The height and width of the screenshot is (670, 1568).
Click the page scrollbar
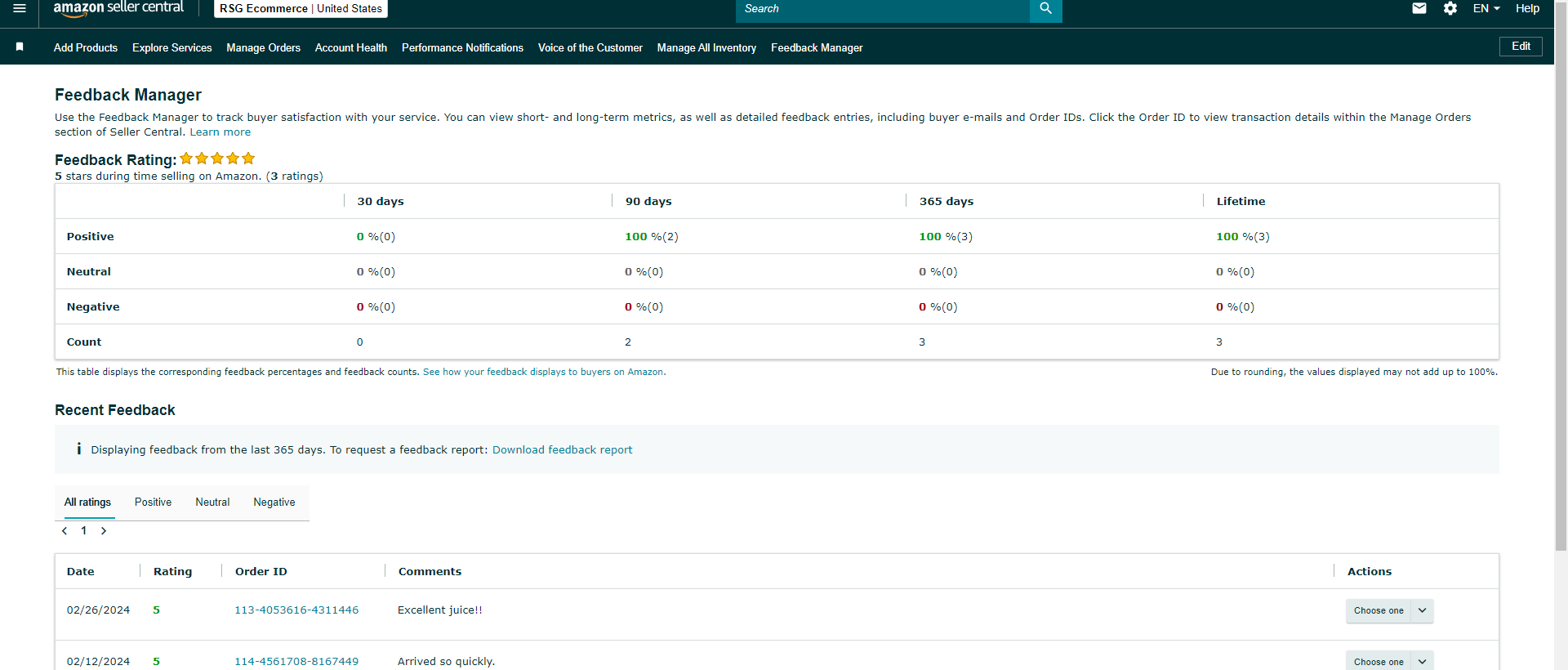point(1561,278)
